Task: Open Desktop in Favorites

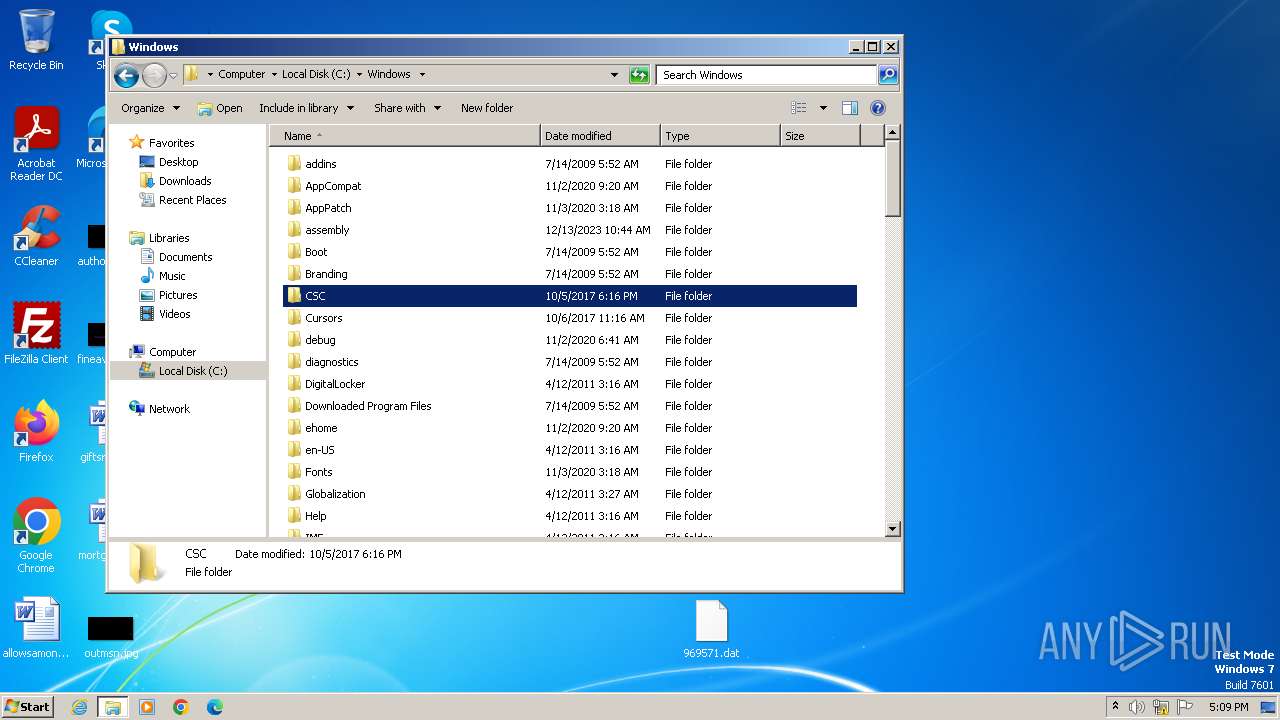Action: click(x=178, y=162)
